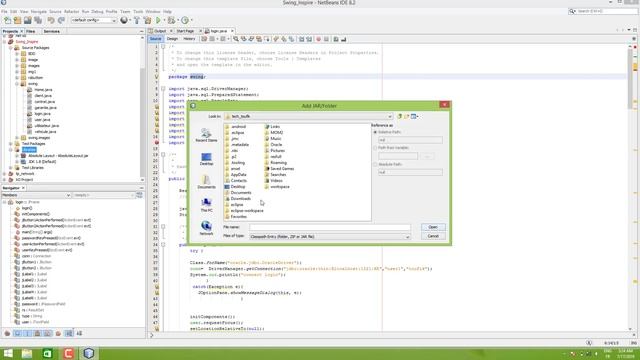Switch to the Services tab
640x360 pixels.
pos(51,31)
